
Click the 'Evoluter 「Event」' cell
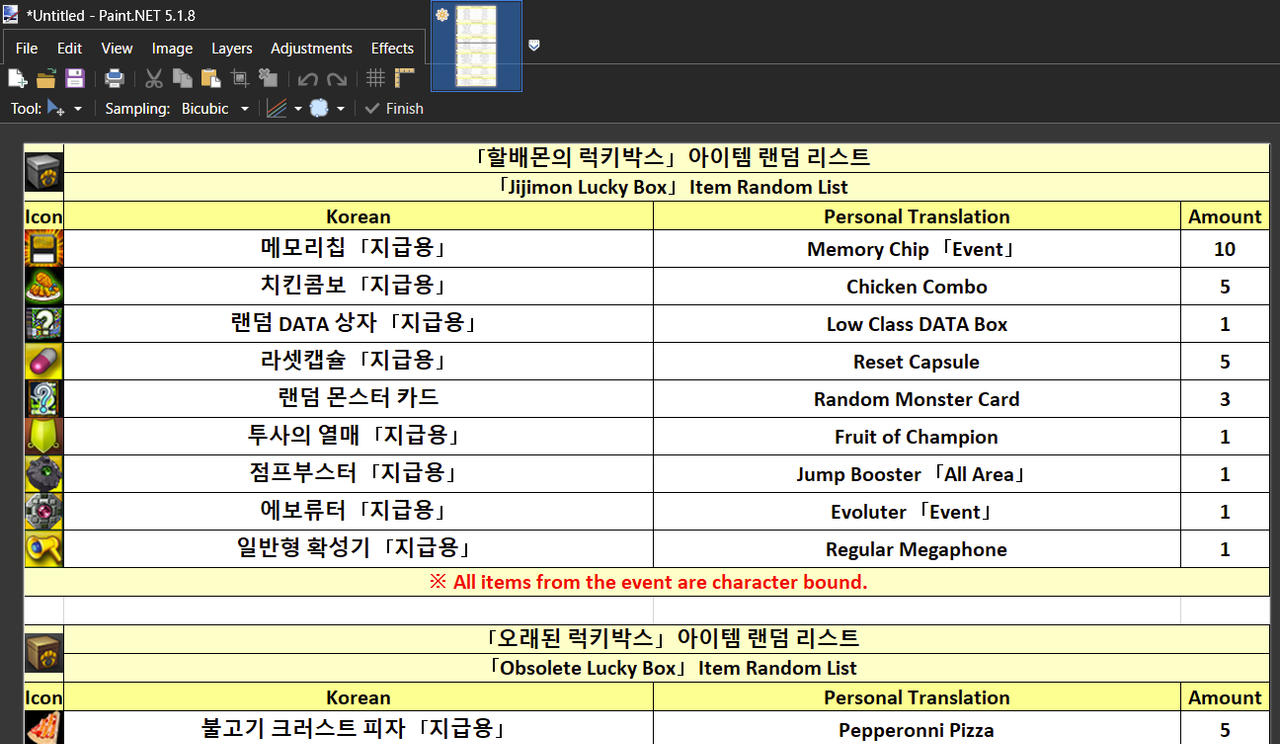(x=917, y=511)
